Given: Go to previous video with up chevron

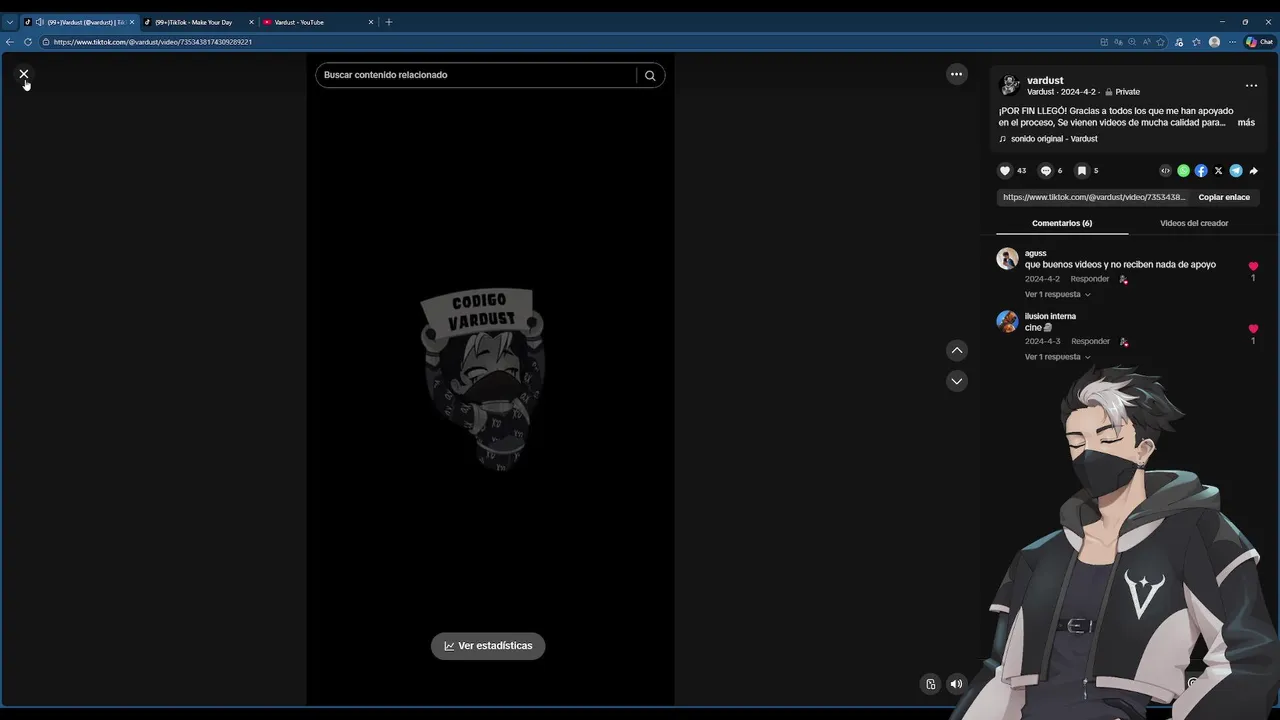Looking at the screenshot, I should pyautogui.click(x=957, y=350).
